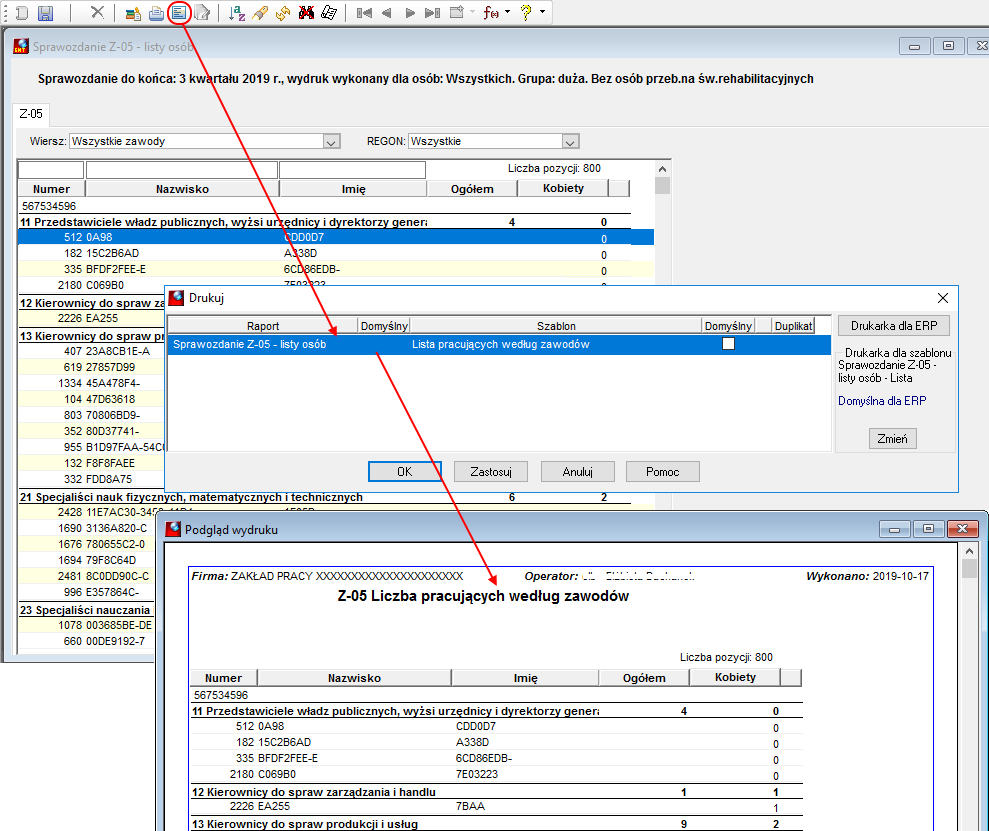Image resolution: width=989 pixels, height=831 pixels.
Task: Click the striped sheet toolbar icon
Action: (x=329, y=13)
